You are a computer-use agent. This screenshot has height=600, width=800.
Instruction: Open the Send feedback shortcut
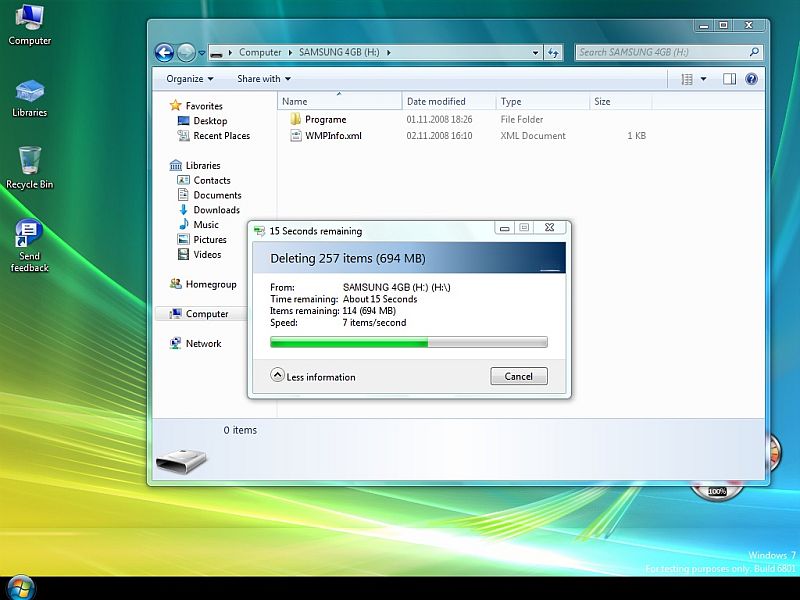[29, 246]
